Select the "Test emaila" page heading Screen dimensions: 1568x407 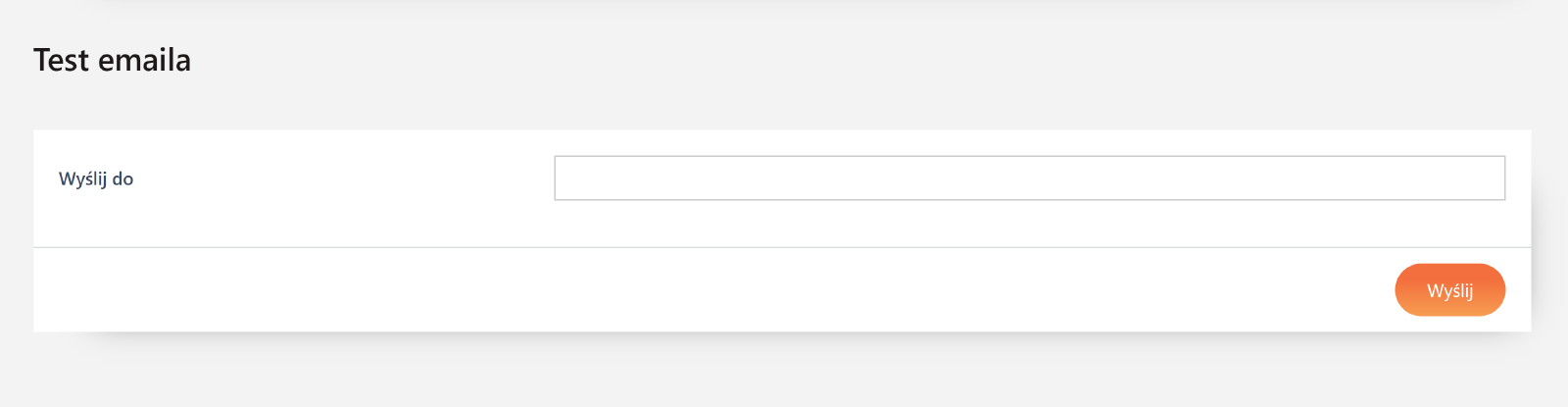point(113,61)
